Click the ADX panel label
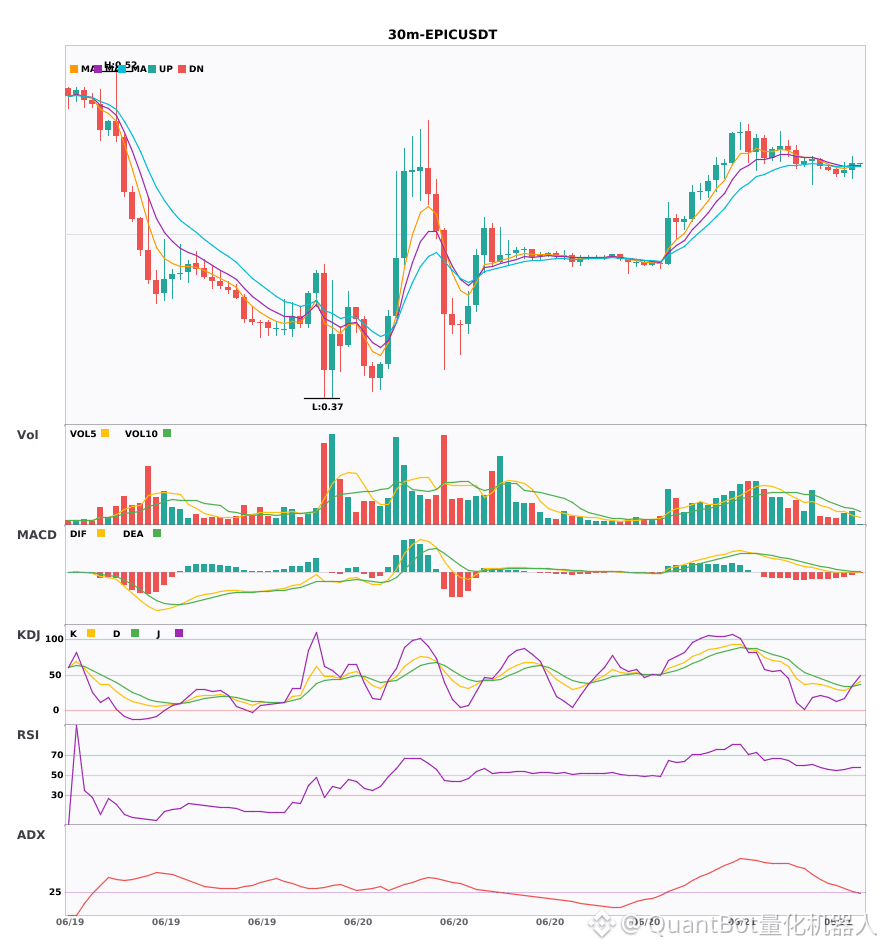The width and height of the screenshot is (885, 950). [31, 835]
